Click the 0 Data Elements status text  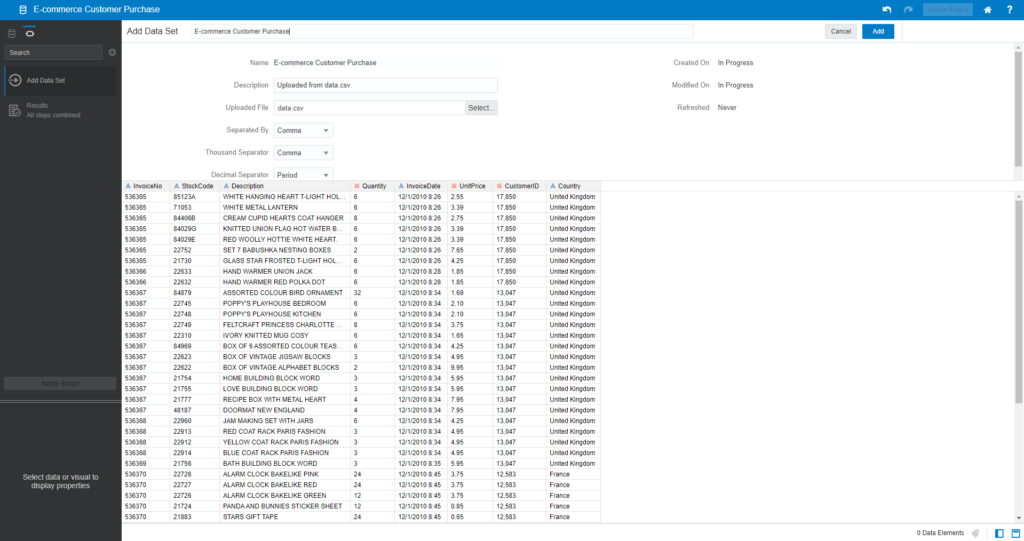pyautogui.click(x=940, y=533)
